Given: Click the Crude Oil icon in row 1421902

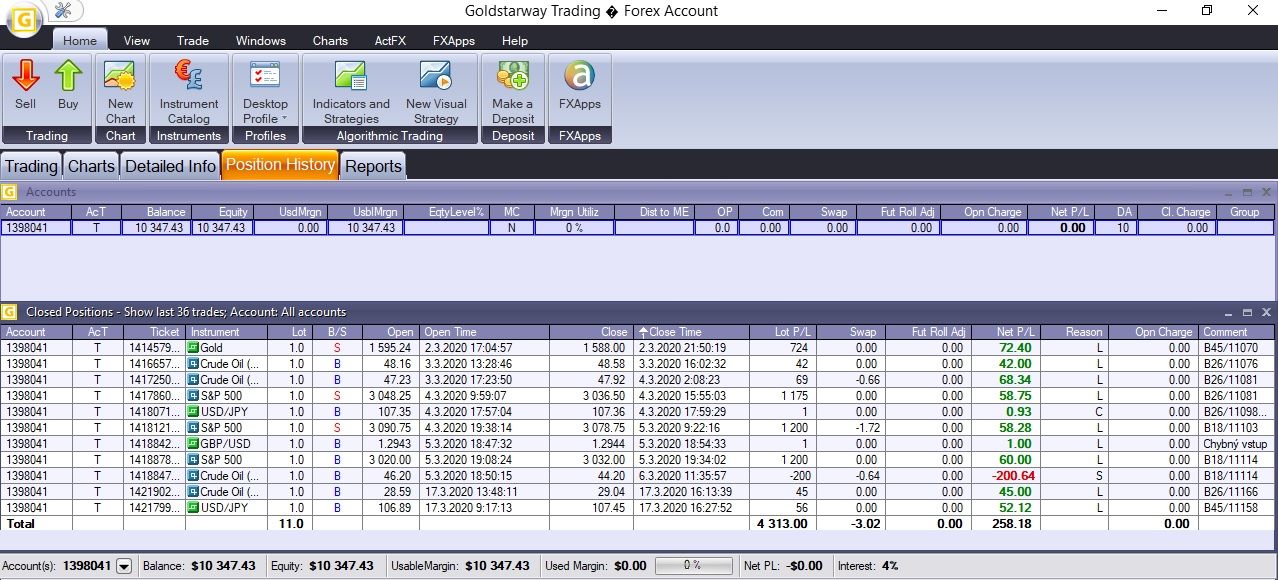Looking at the screenshot, I should (194, 492).
